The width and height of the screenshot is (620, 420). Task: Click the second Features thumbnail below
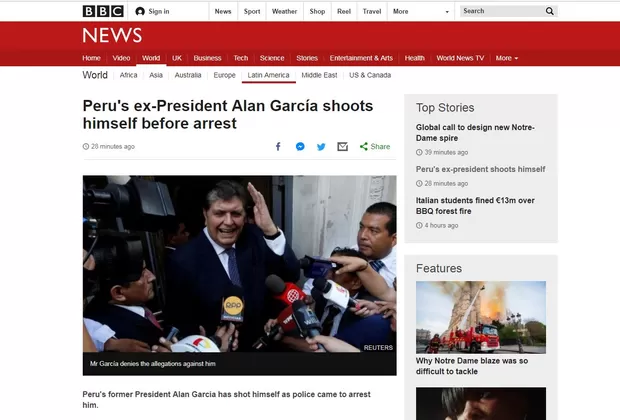[481, 403]
